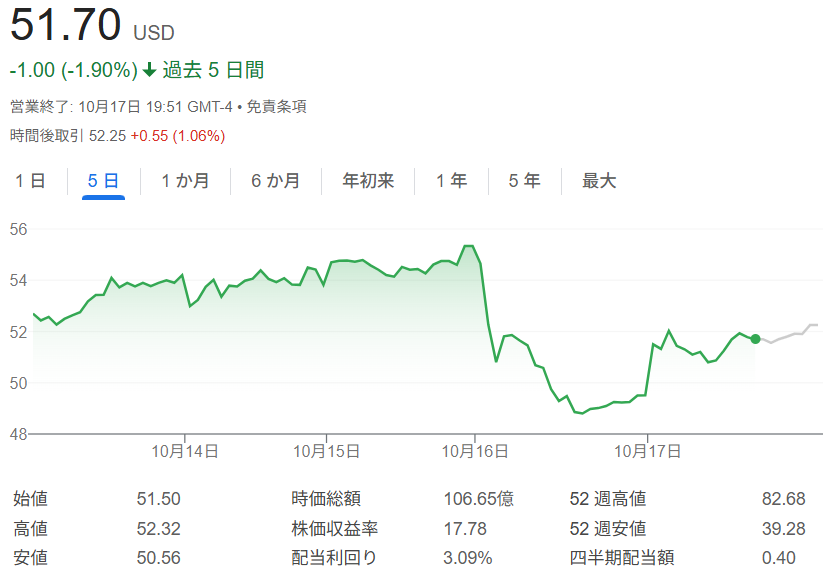Switch to the 1日 chart range
The image size is (823, 577).
(30, 181)
